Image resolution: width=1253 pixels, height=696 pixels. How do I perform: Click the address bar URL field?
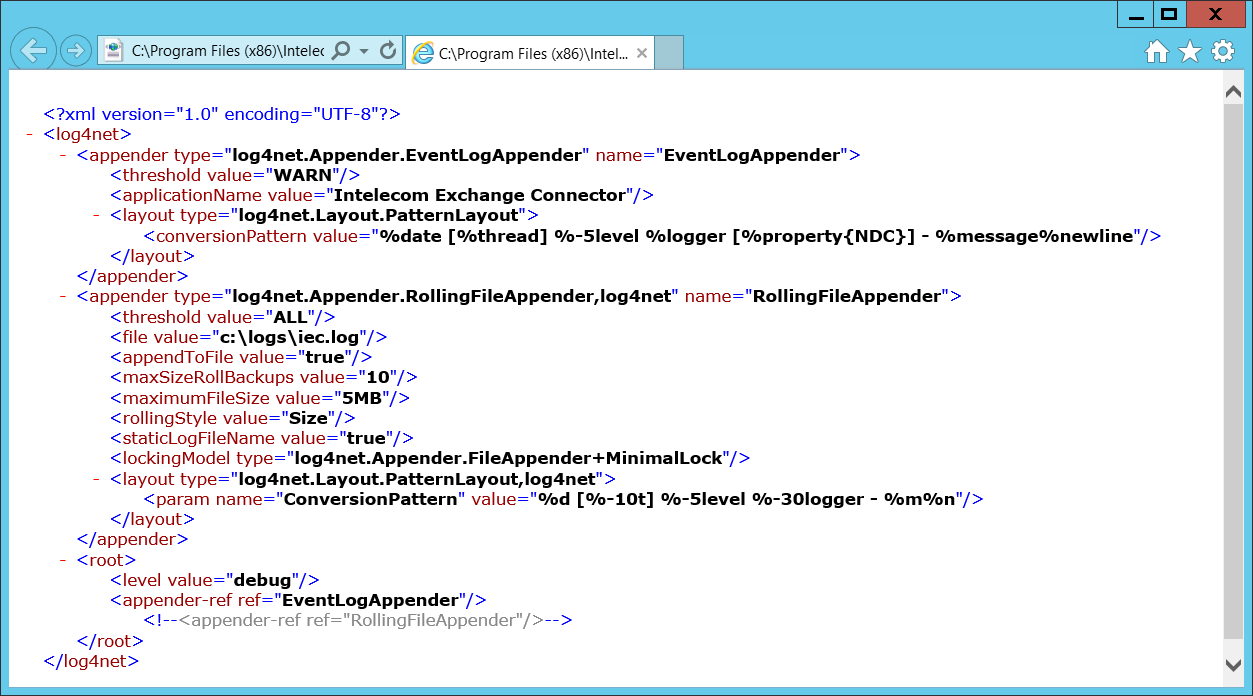pos(227,51)
